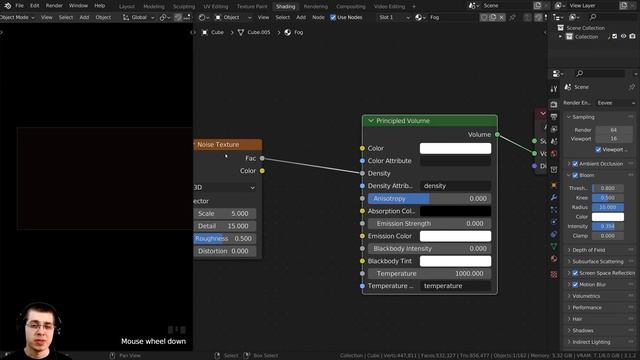The width and height of the screenshot is (640, 360).
Task: Open the Render menu
Action: [x=54, y=6]
